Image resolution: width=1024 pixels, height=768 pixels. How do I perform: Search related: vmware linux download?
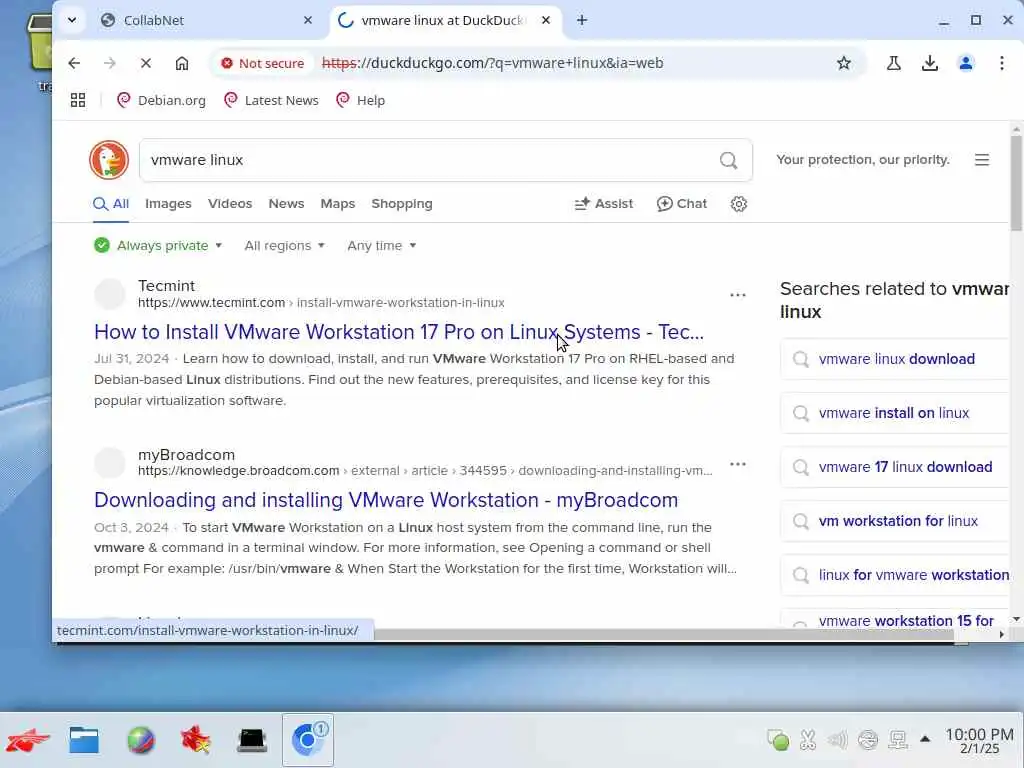[895, 359]
